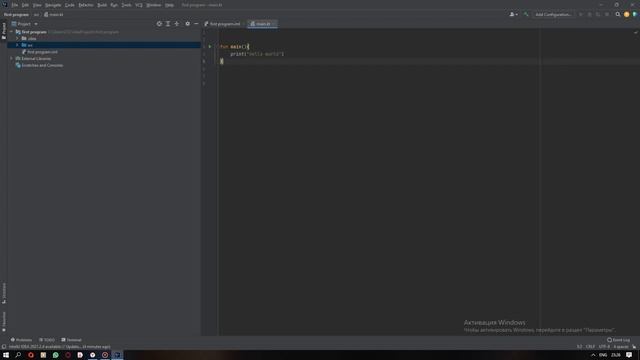Open the Navigate menu

tap(53, 5)
